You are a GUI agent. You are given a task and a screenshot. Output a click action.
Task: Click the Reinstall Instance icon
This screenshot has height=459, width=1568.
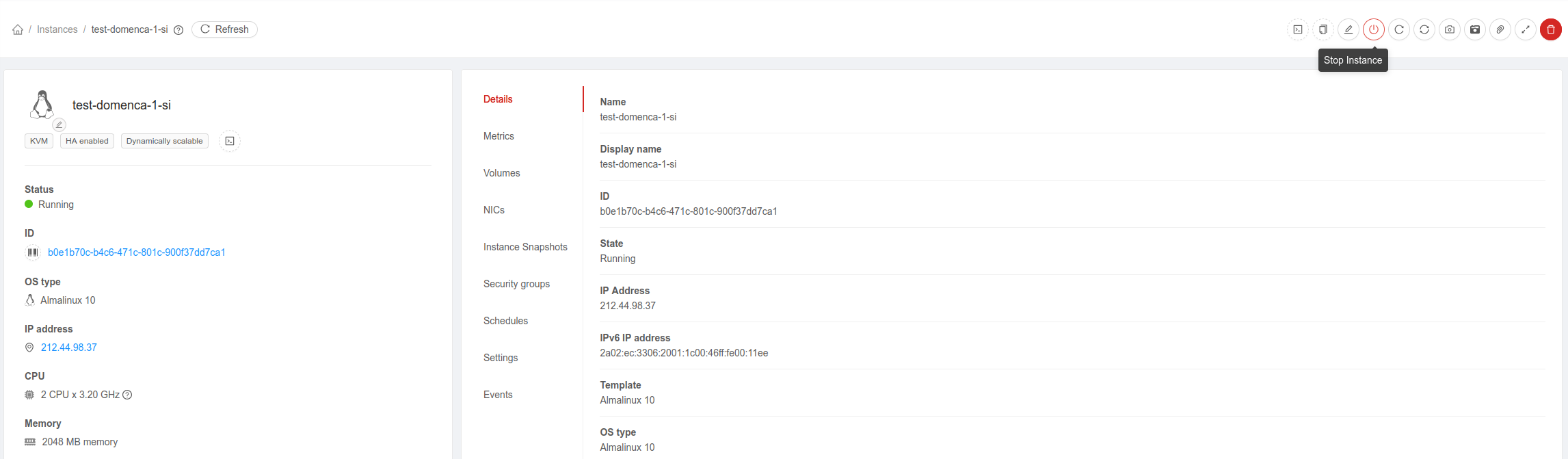[x=1424, y=29]
